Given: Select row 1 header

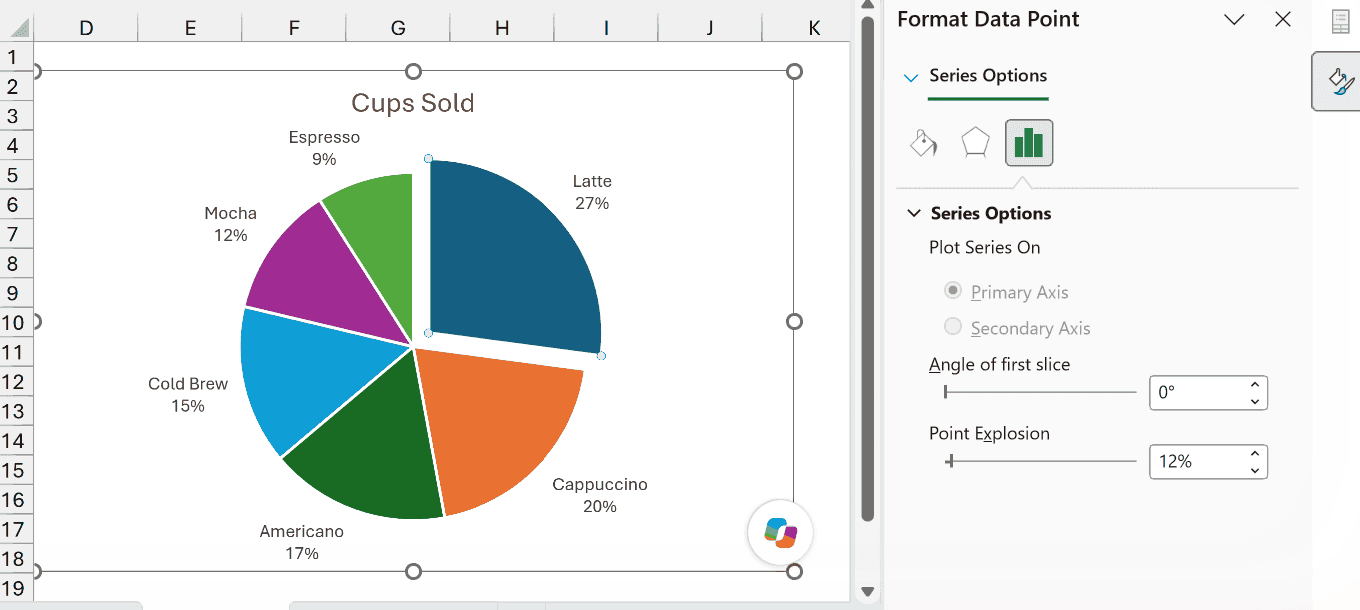Looking at the screenshot, I should coord(14,56).
